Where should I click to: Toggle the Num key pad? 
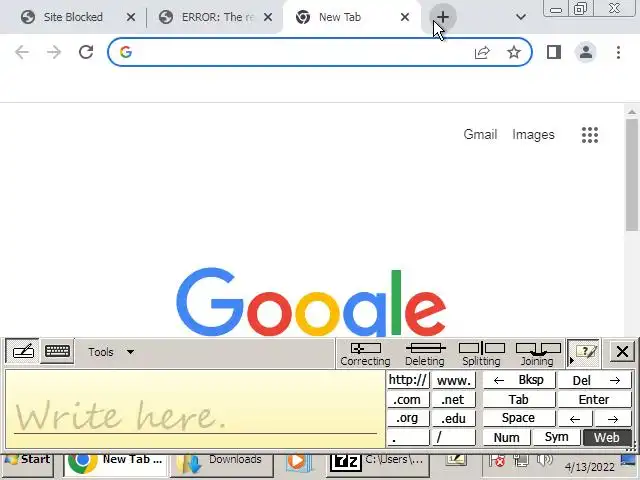tap(507, 438)
